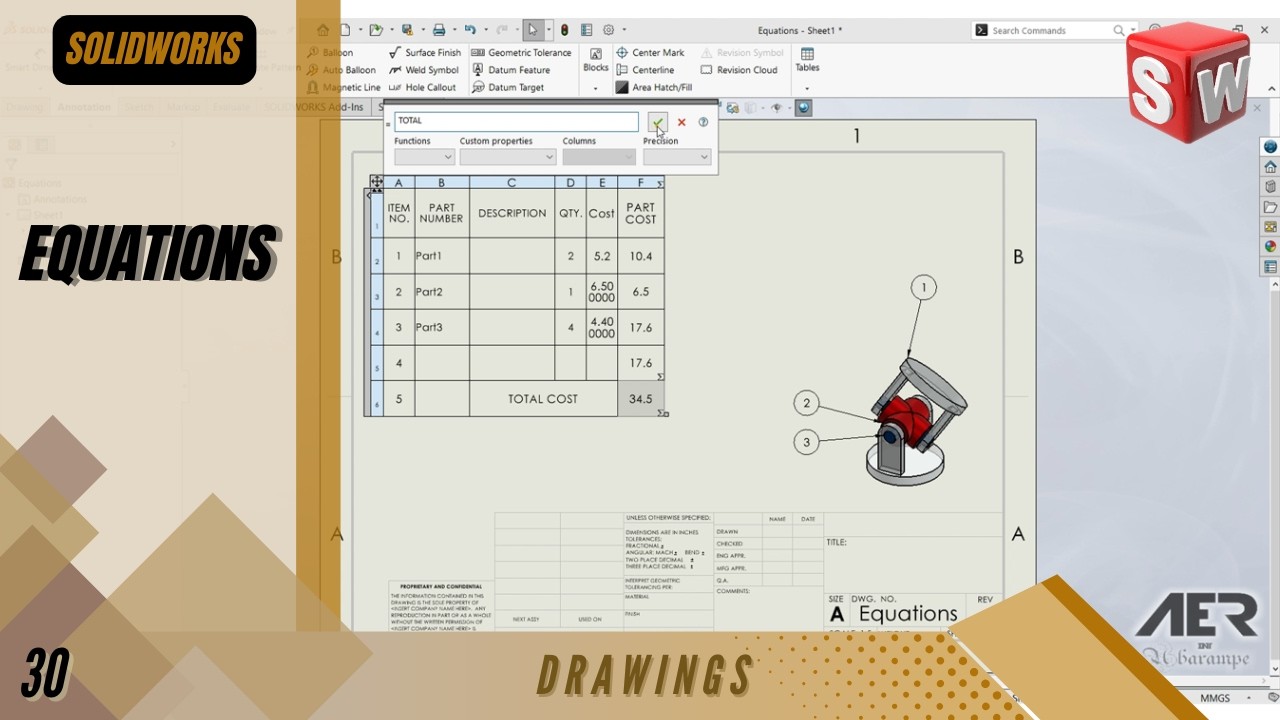
Task: Accept the equation with the green checkmark
Action: click(657, 122)
